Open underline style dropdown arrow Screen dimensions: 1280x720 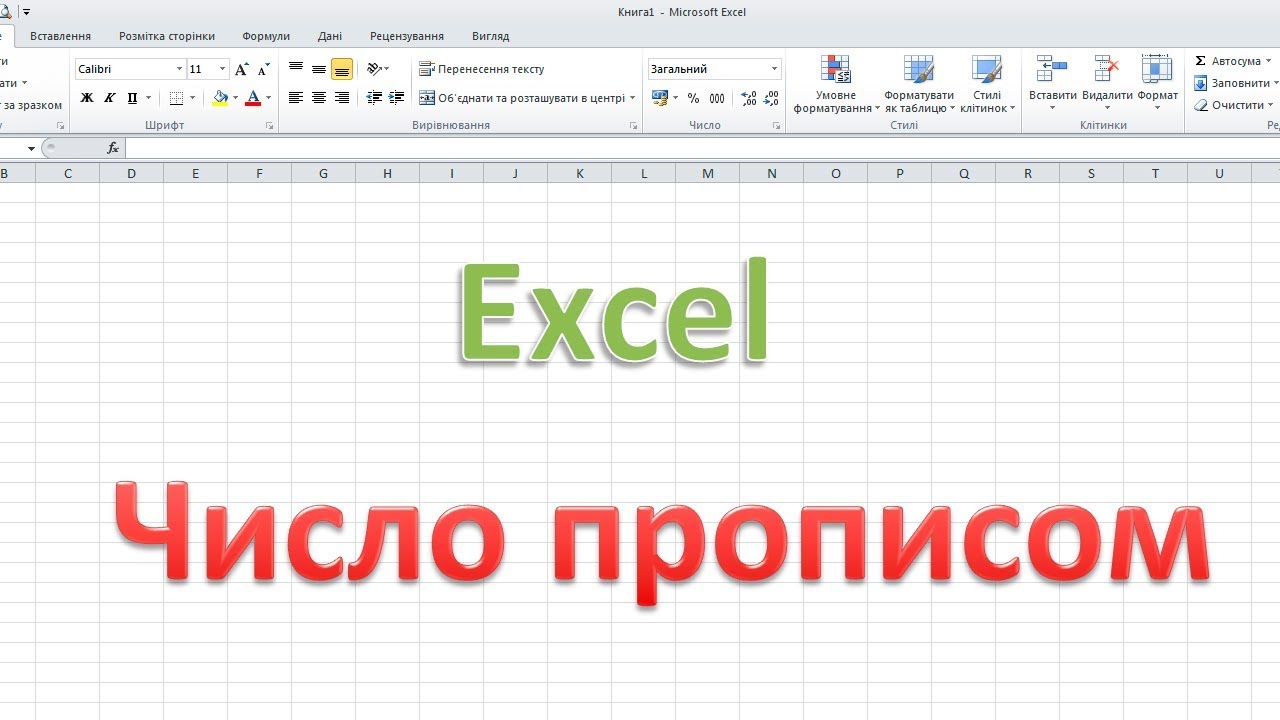149,98
